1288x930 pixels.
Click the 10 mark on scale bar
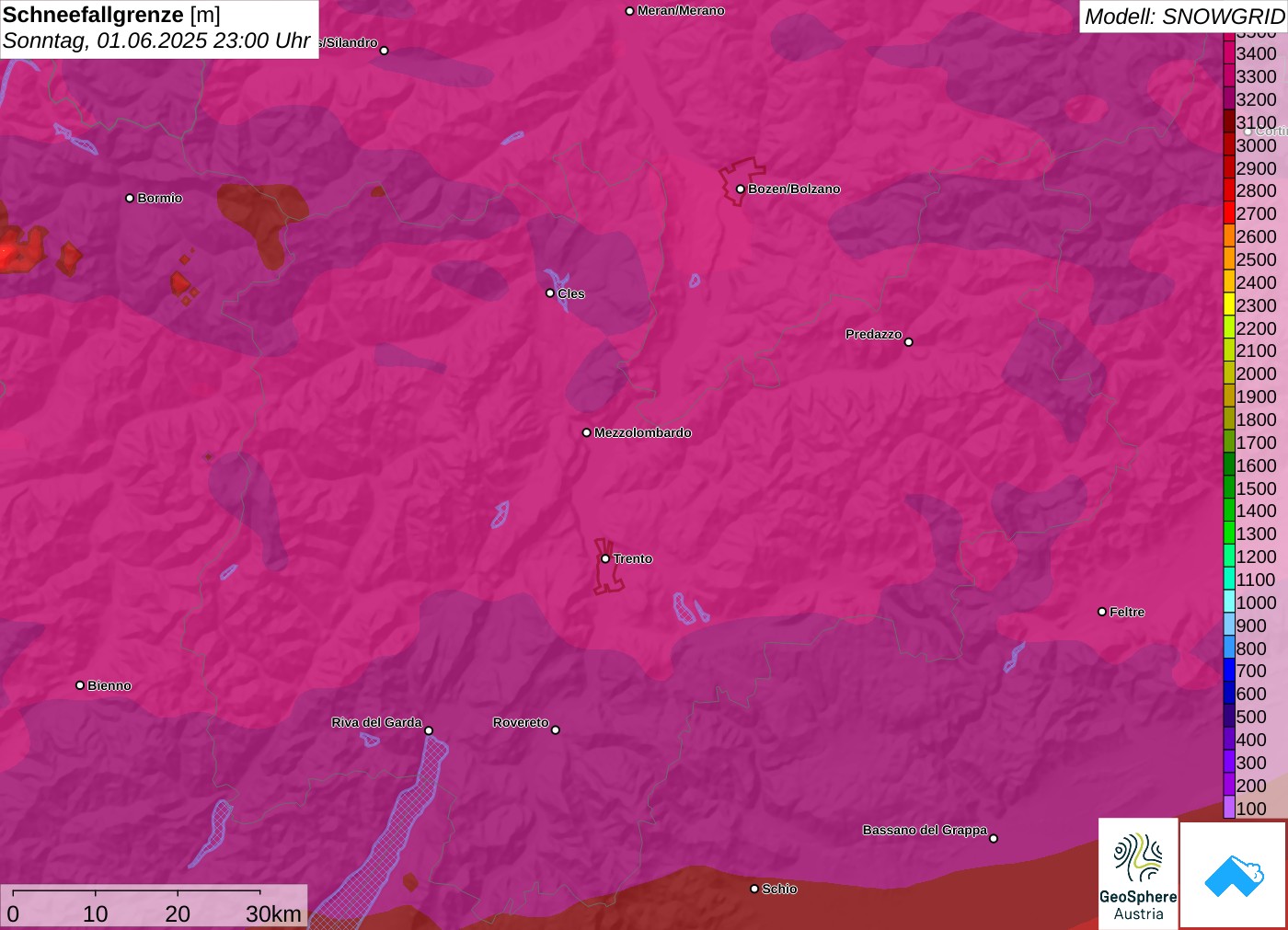95,913
